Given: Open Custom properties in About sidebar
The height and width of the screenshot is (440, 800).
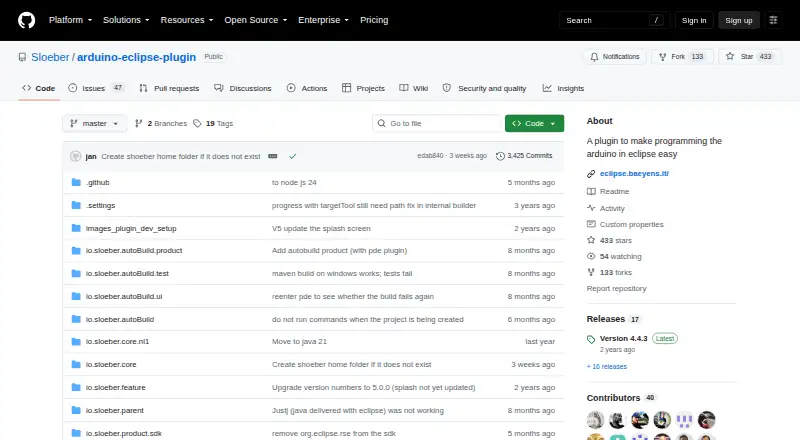Looking at the screenshot, I should (x=625, y=224).
